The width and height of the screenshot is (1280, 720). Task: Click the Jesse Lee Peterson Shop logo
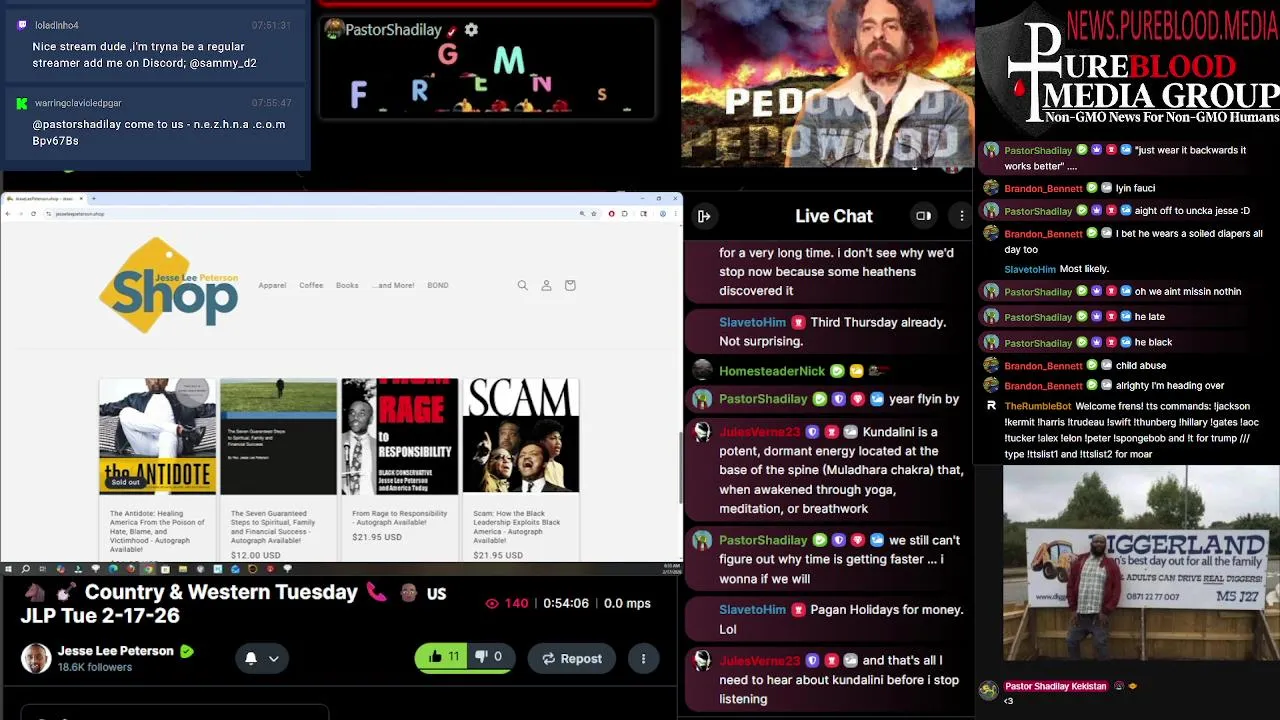click(x=169, y=286)
